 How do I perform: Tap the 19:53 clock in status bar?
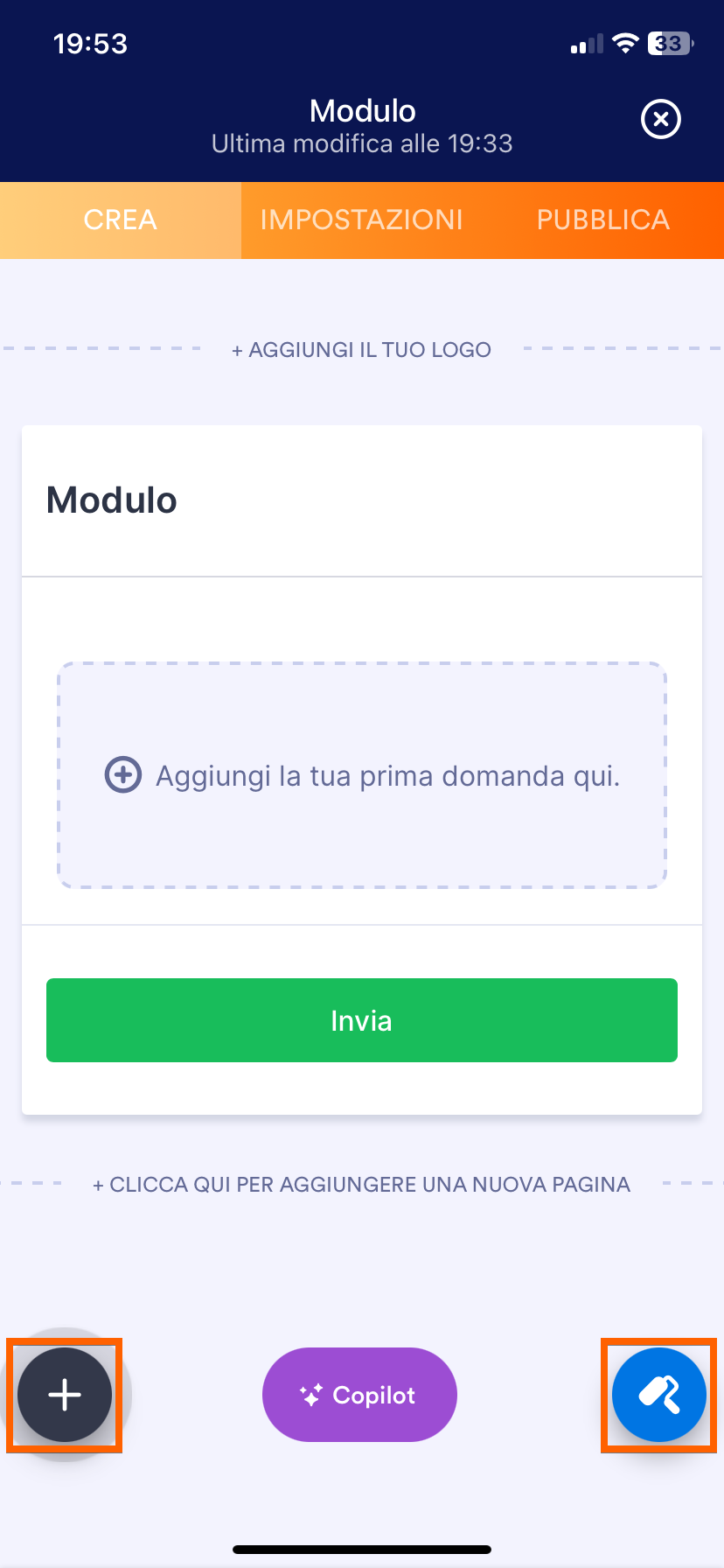tap(90, 44)
